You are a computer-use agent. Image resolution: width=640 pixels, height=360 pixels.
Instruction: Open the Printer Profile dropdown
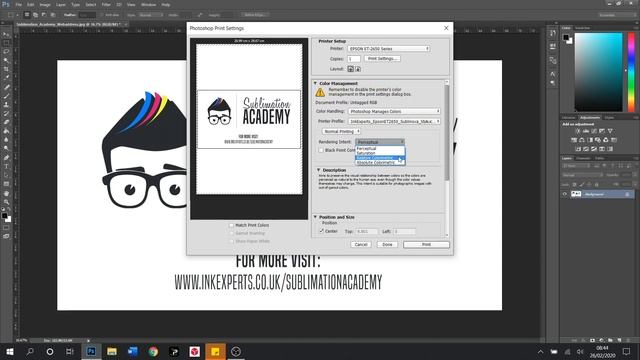pyautogui.click(x=394, y=121)
